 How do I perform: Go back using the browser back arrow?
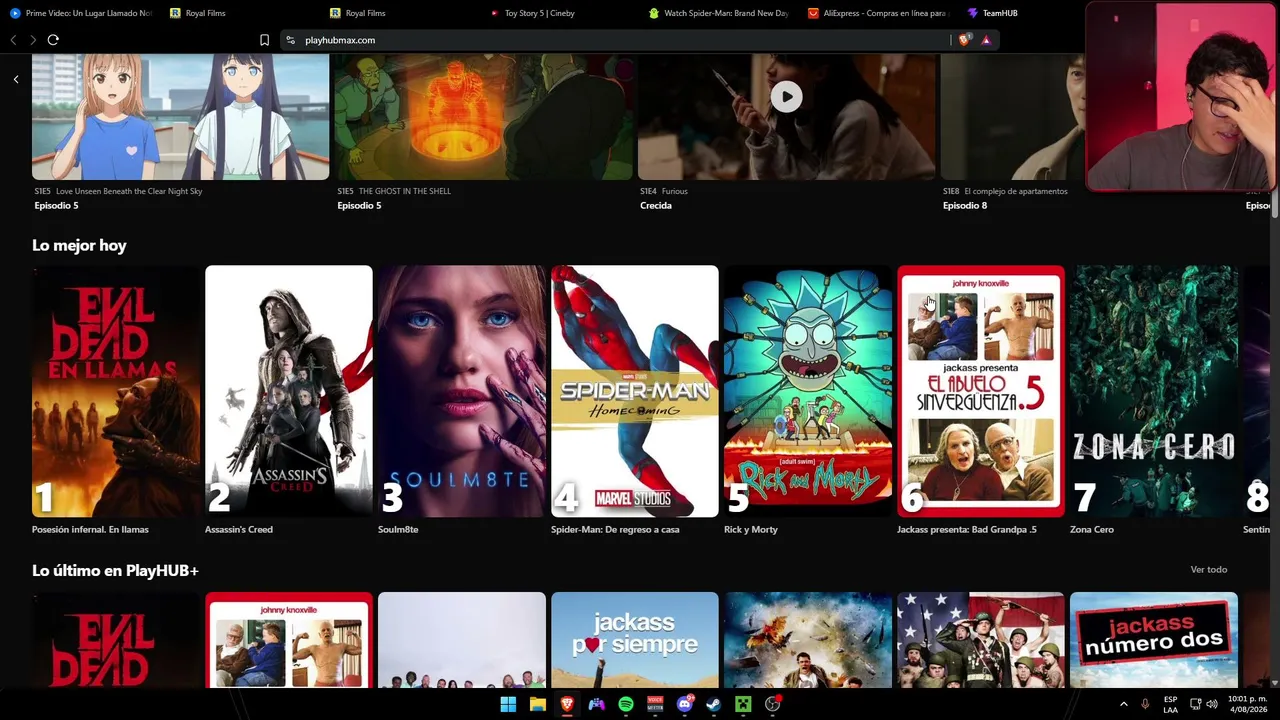[x=13, y=40]
